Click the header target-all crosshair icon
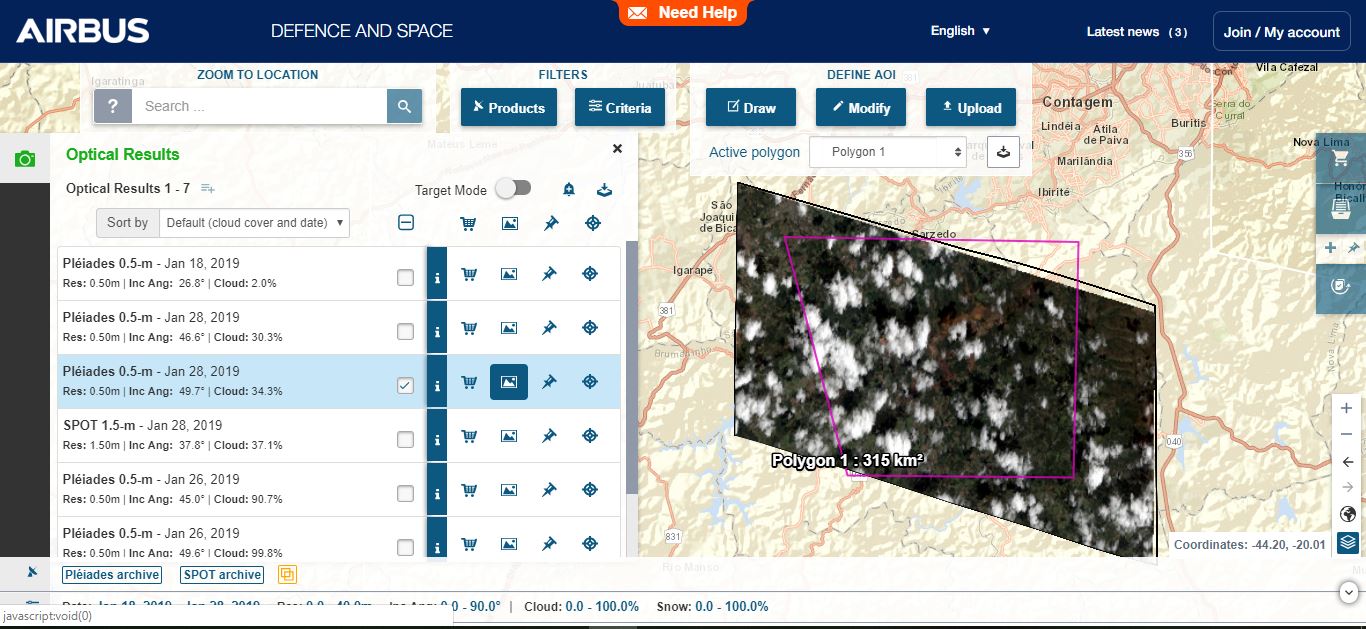 [592, 224]
